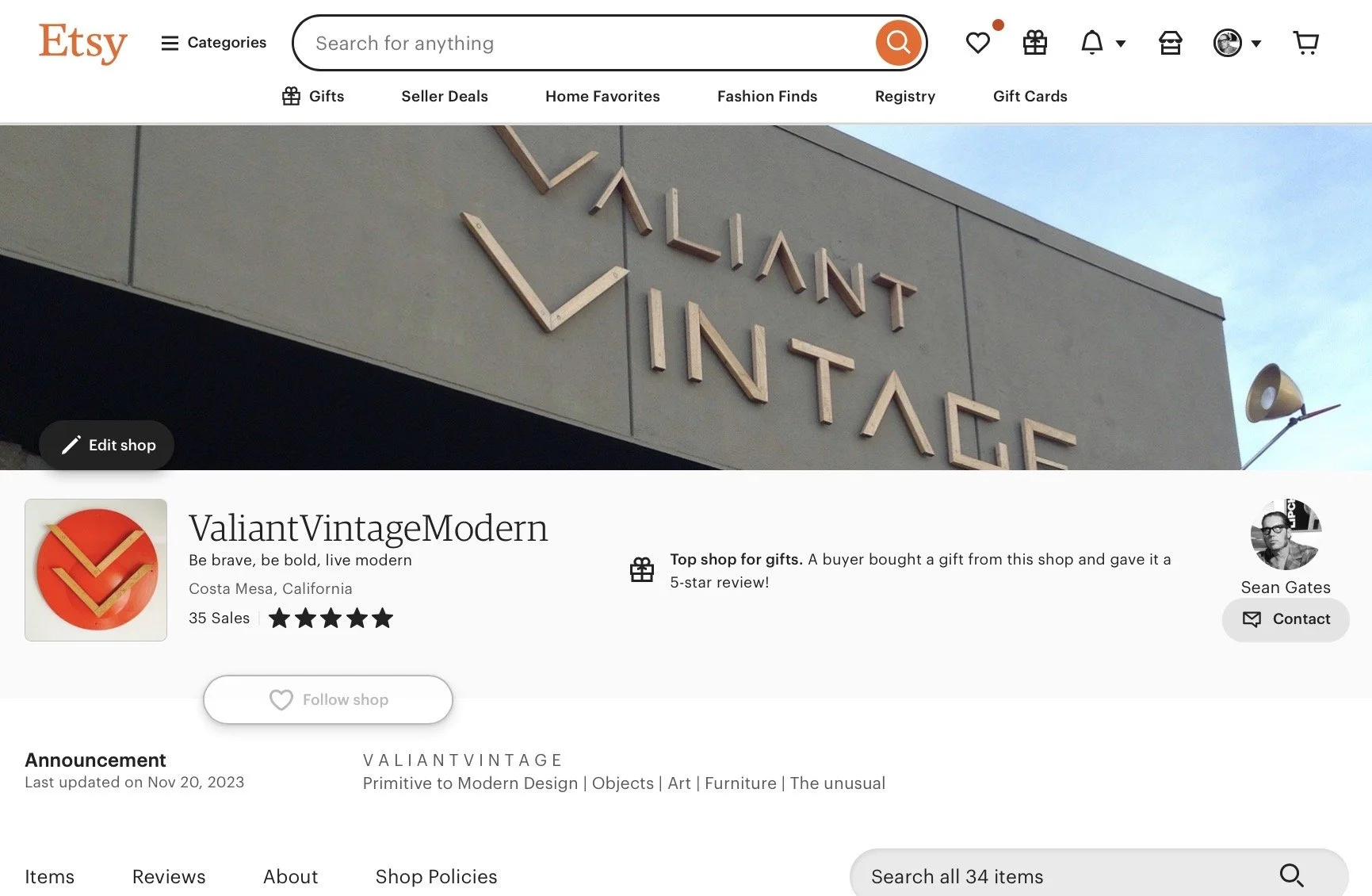Open the shopping cart

click(1305, 43)
